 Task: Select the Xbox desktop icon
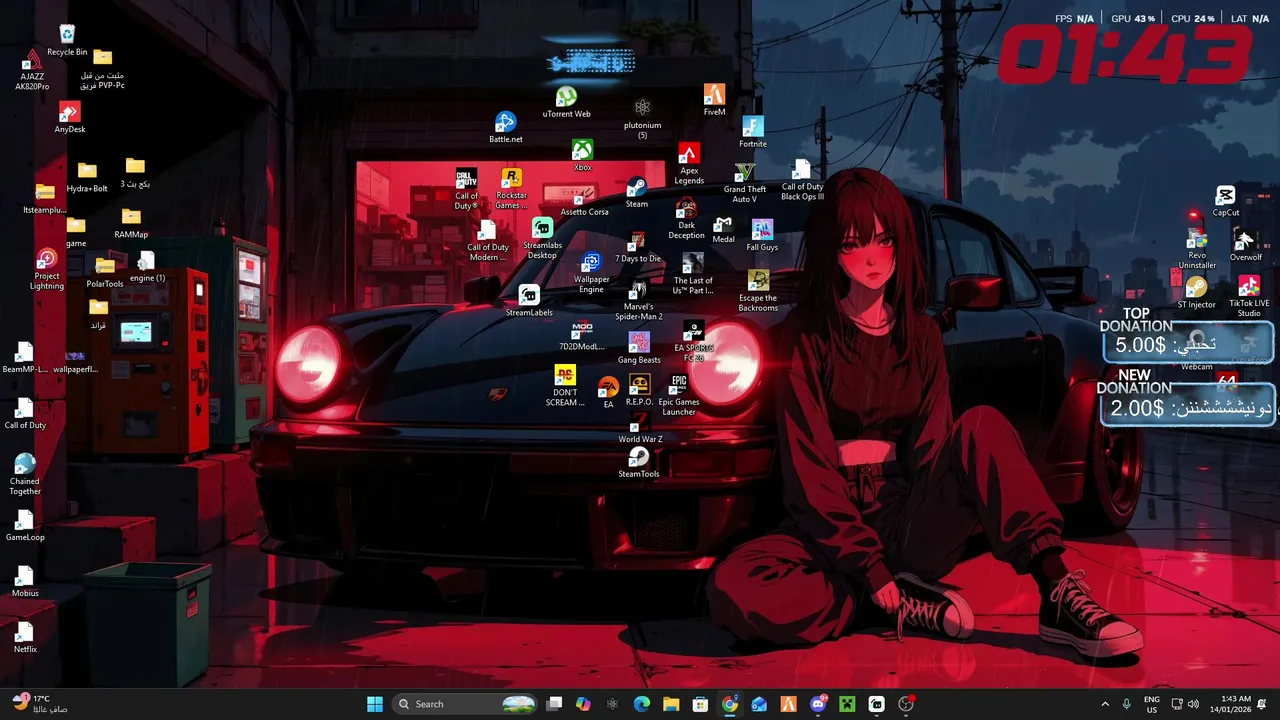click(x=583, y=156)
